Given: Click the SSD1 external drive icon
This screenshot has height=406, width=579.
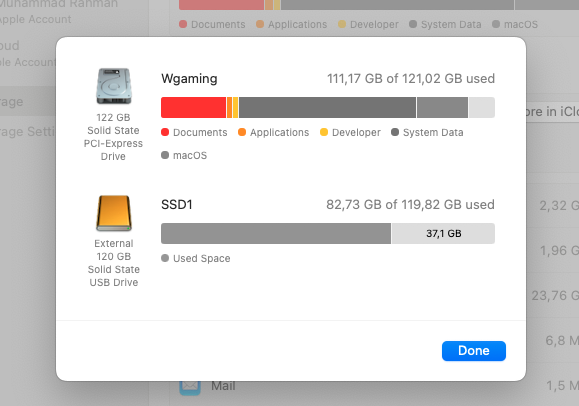Looking at the screenshot, I should (114, 213).
